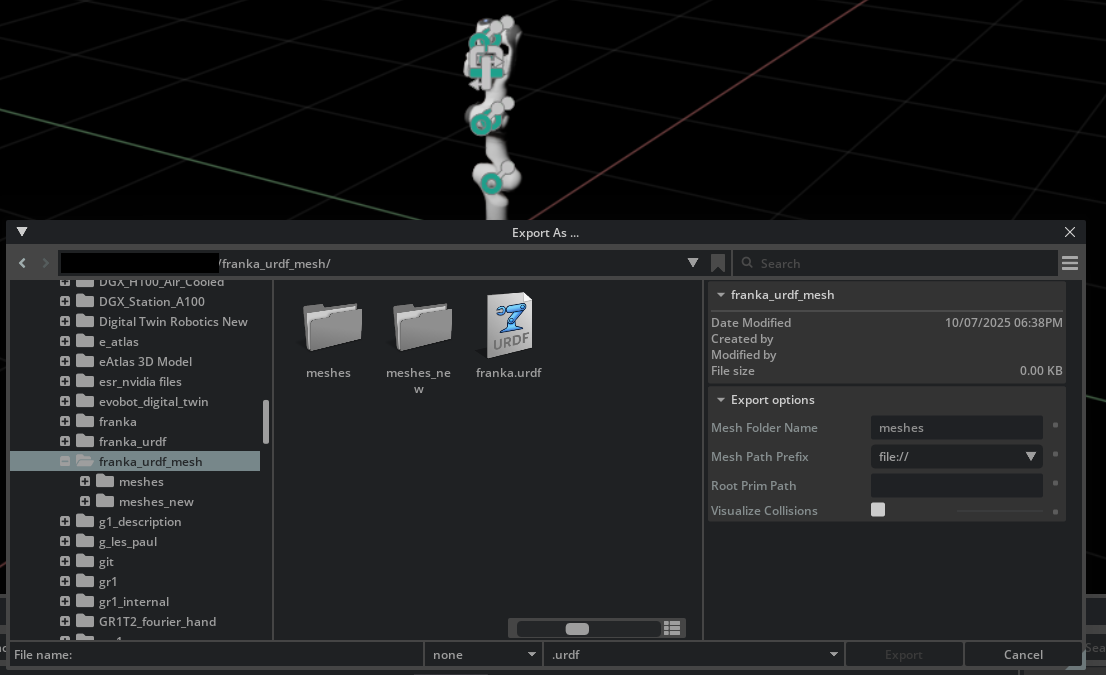1106x675 pixels.
Task: Open the Mesh Path Prefix file:// dropdown
Action: [x=1031, y=456]
